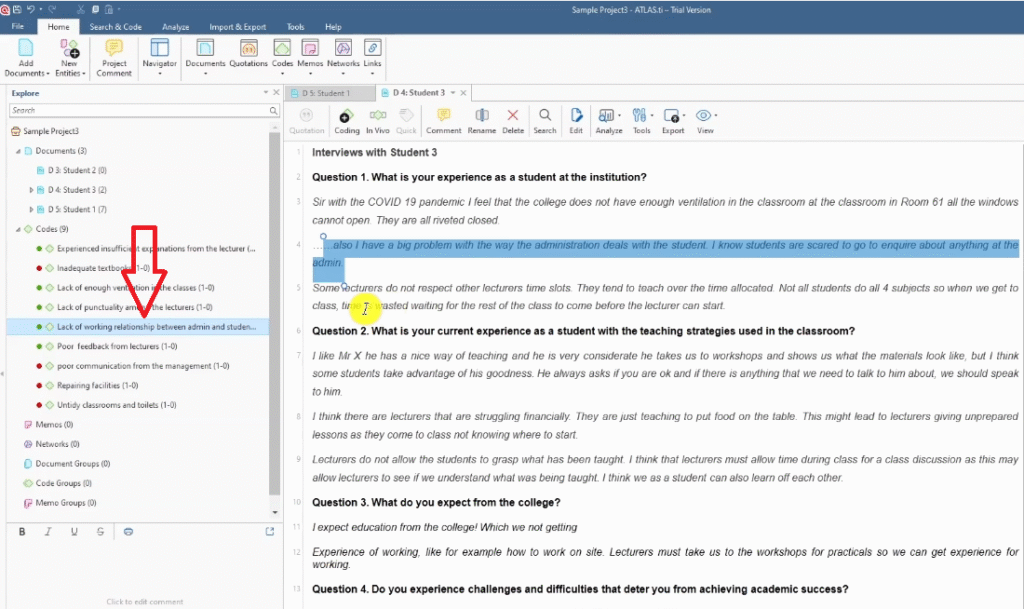Select the Poor feedback from lecturers code
This screenshot has height=609, width=1024.
(116, 346)
